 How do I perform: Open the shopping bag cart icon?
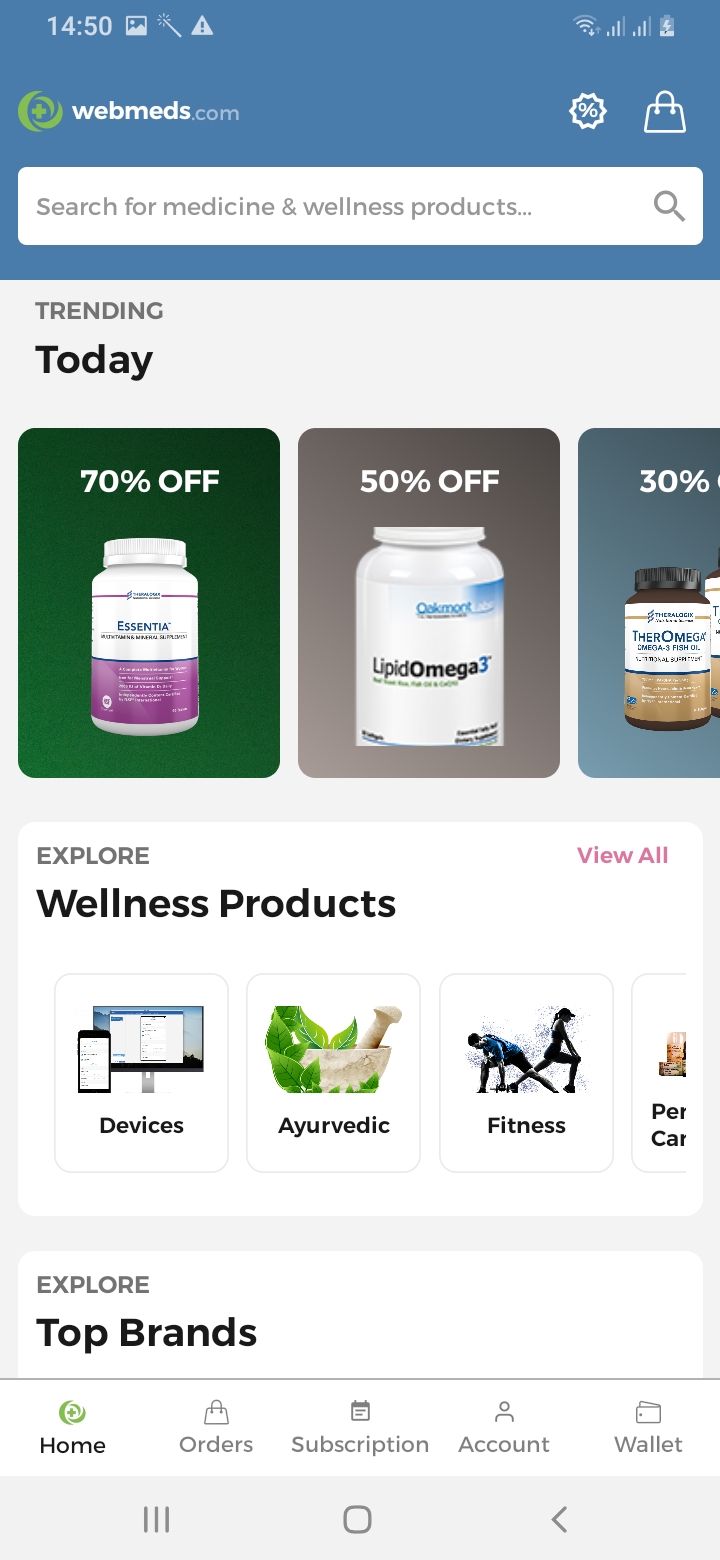(x=665, y=112)
